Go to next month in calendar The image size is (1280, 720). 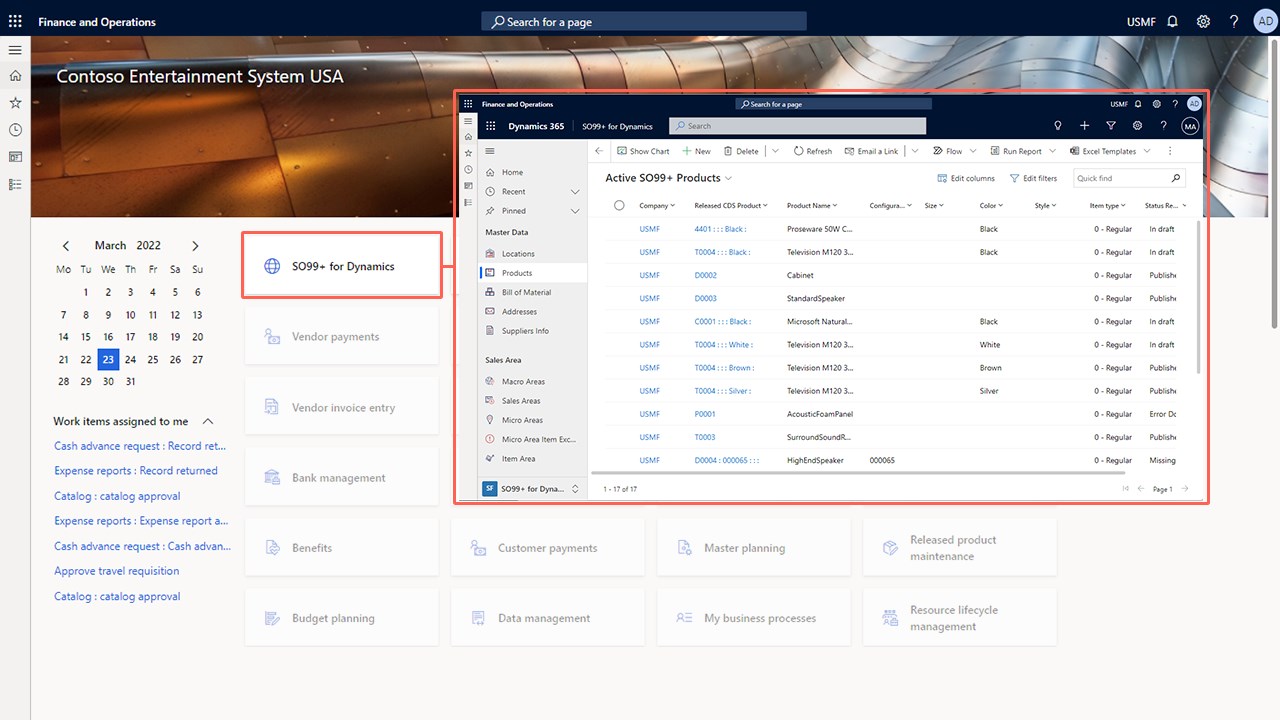coord(195,246)
